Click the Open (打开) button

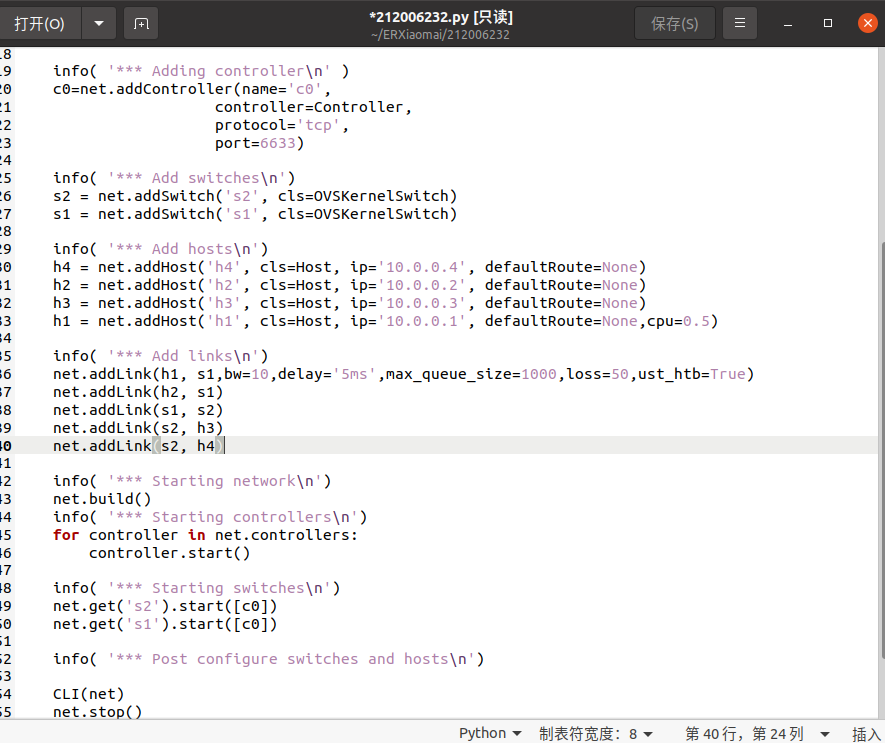tap(40, 24)
